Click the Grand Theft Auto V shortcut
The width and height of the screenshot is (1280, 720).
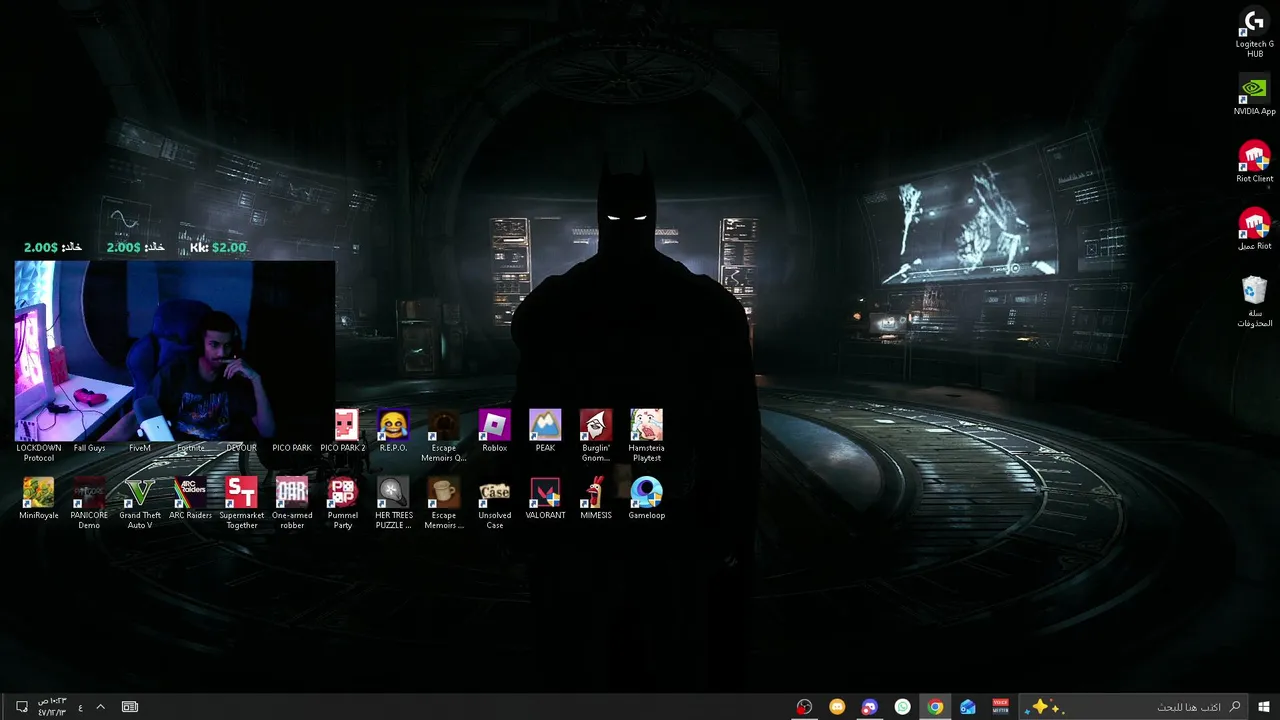point(140,503)
